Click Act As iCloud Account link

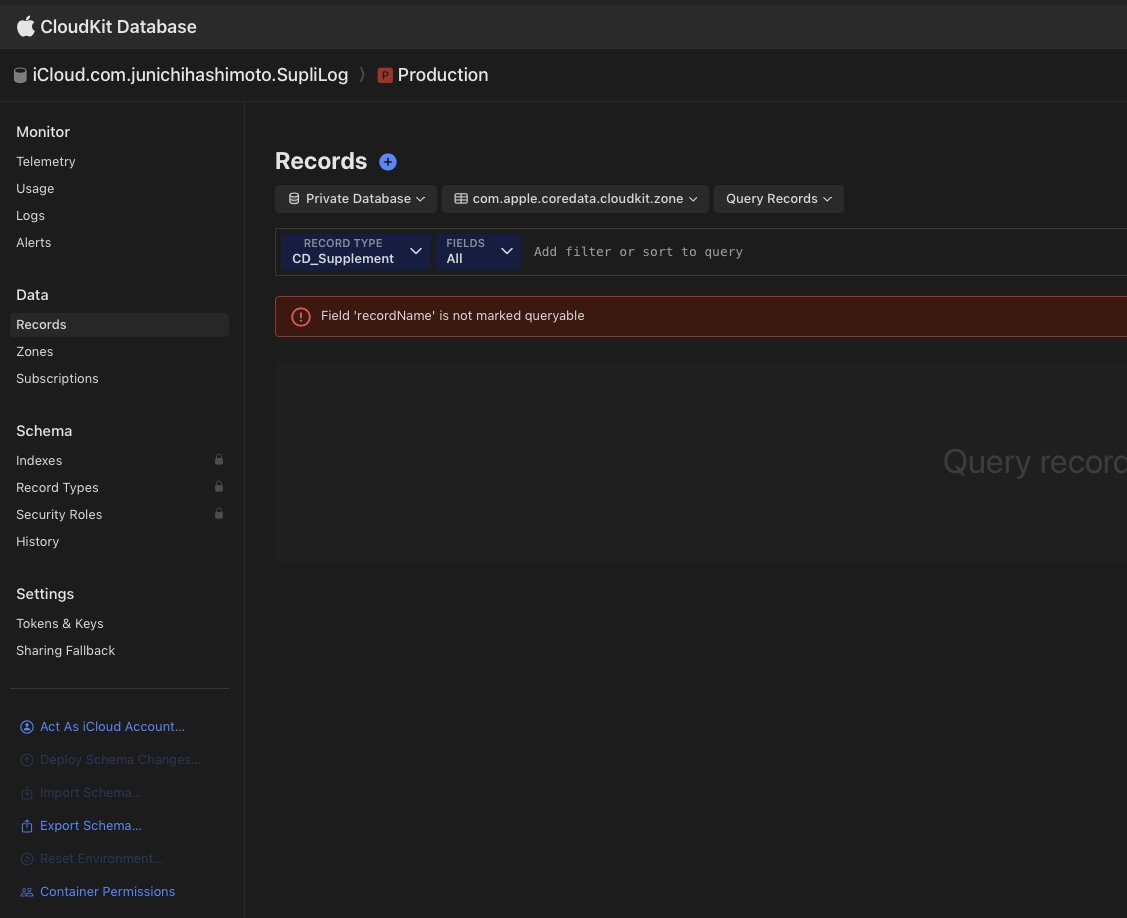[x=112, y=727]
